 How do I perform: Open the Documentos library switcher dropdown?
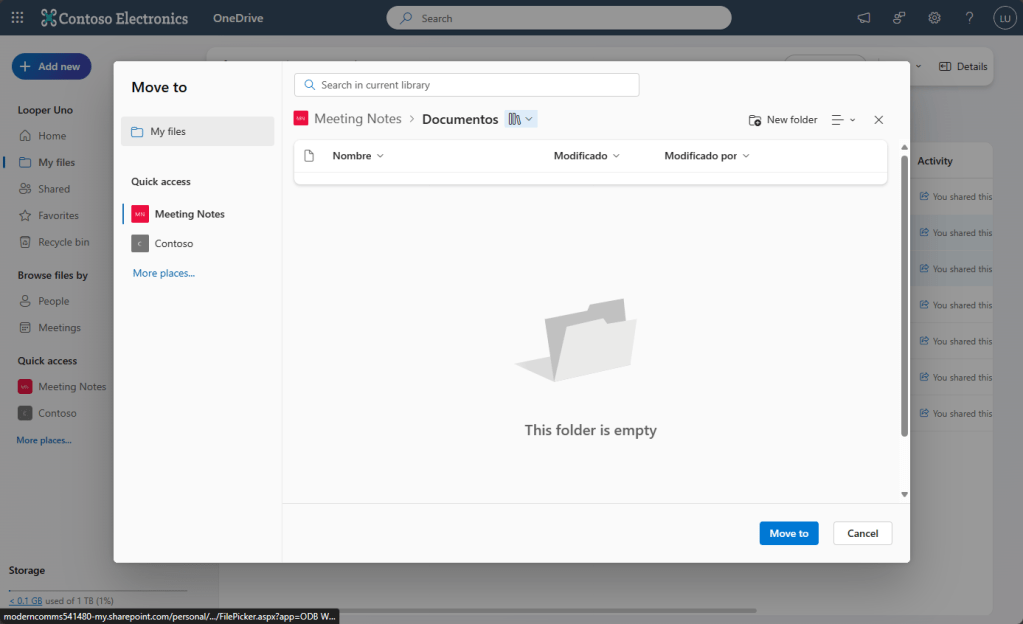[x=521, y=119]
